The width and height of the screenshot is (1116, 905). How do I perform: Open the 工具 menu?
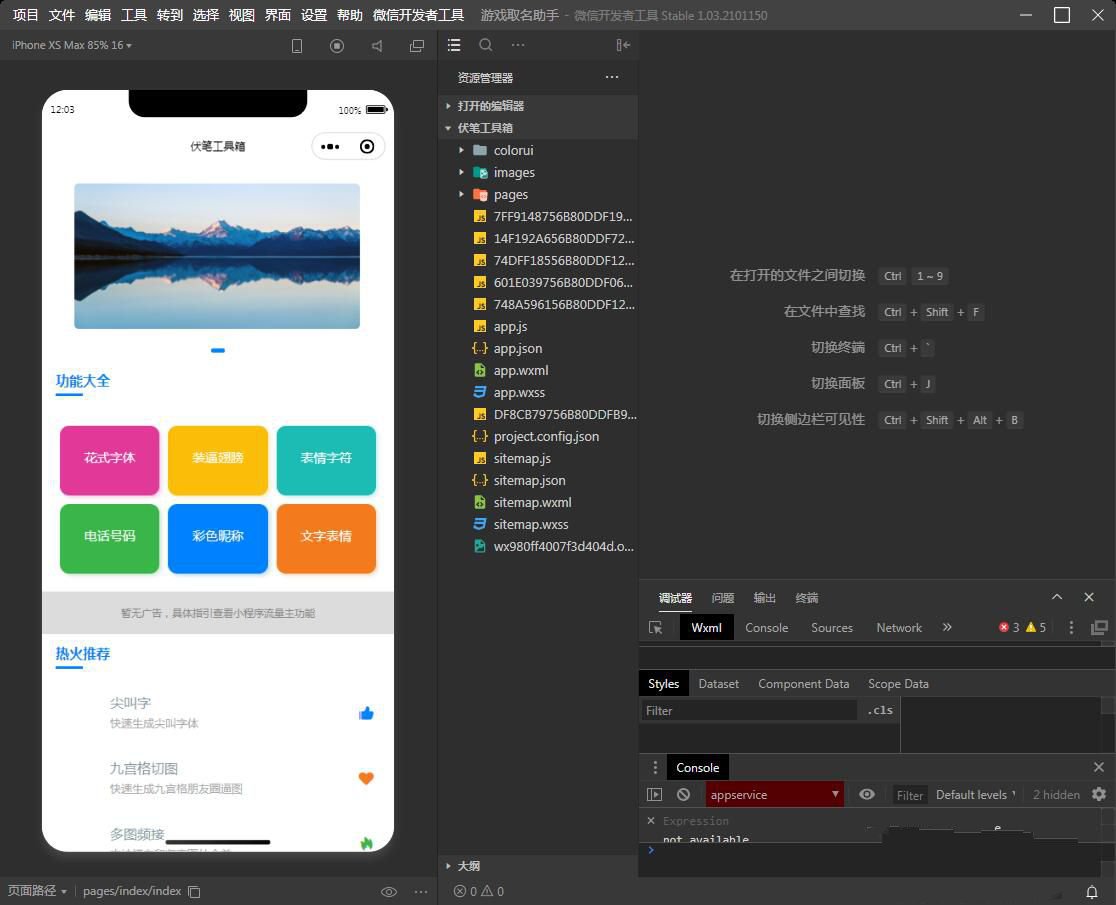point(134,15)
